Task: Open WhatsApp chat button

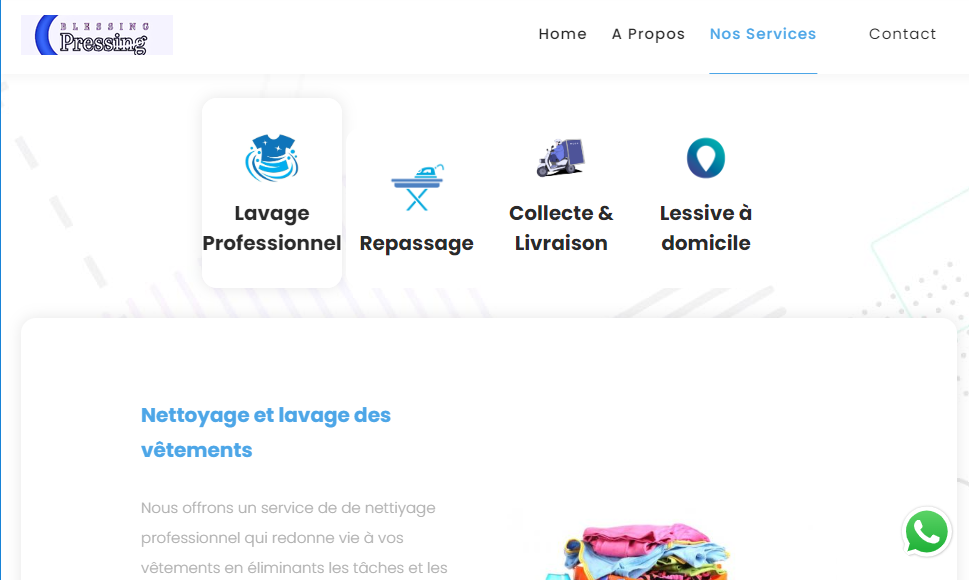Action: (926, 532)
